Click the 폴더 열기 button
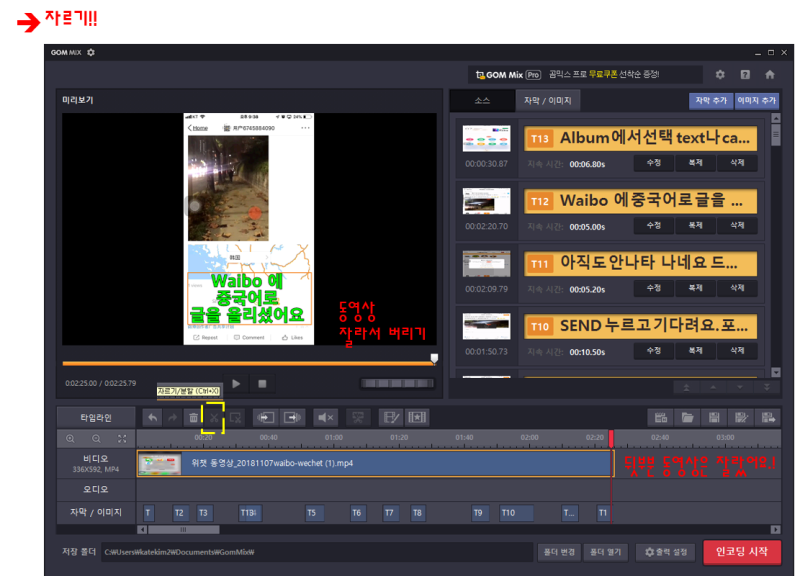The image size is (800, 576). 606,552
